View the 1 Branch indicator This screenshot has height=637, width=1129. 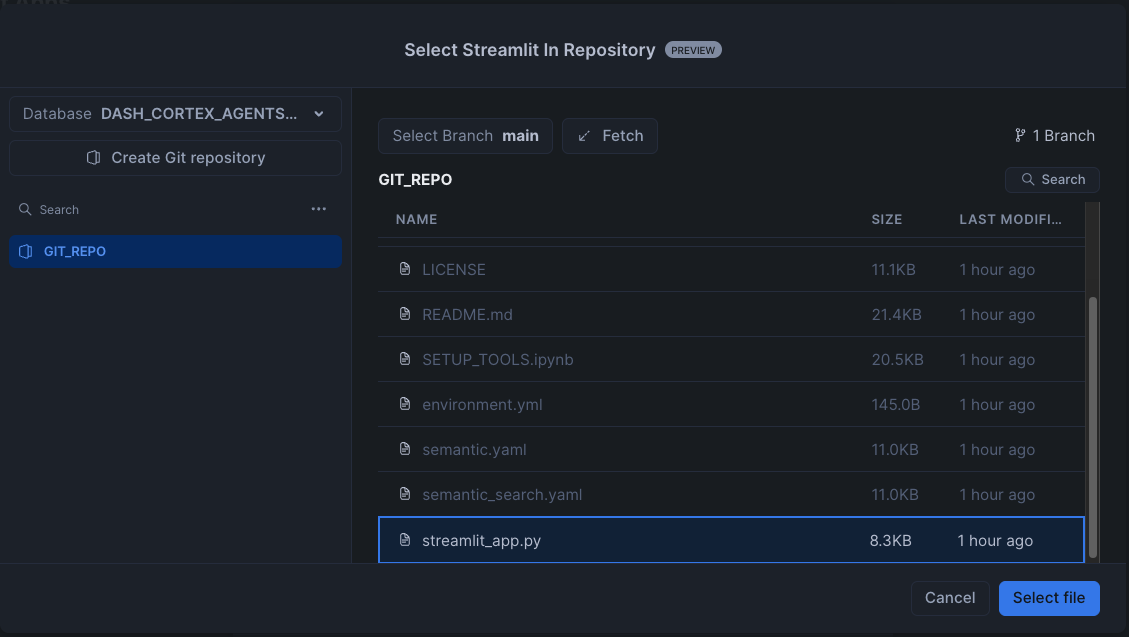pos(1055,135)
